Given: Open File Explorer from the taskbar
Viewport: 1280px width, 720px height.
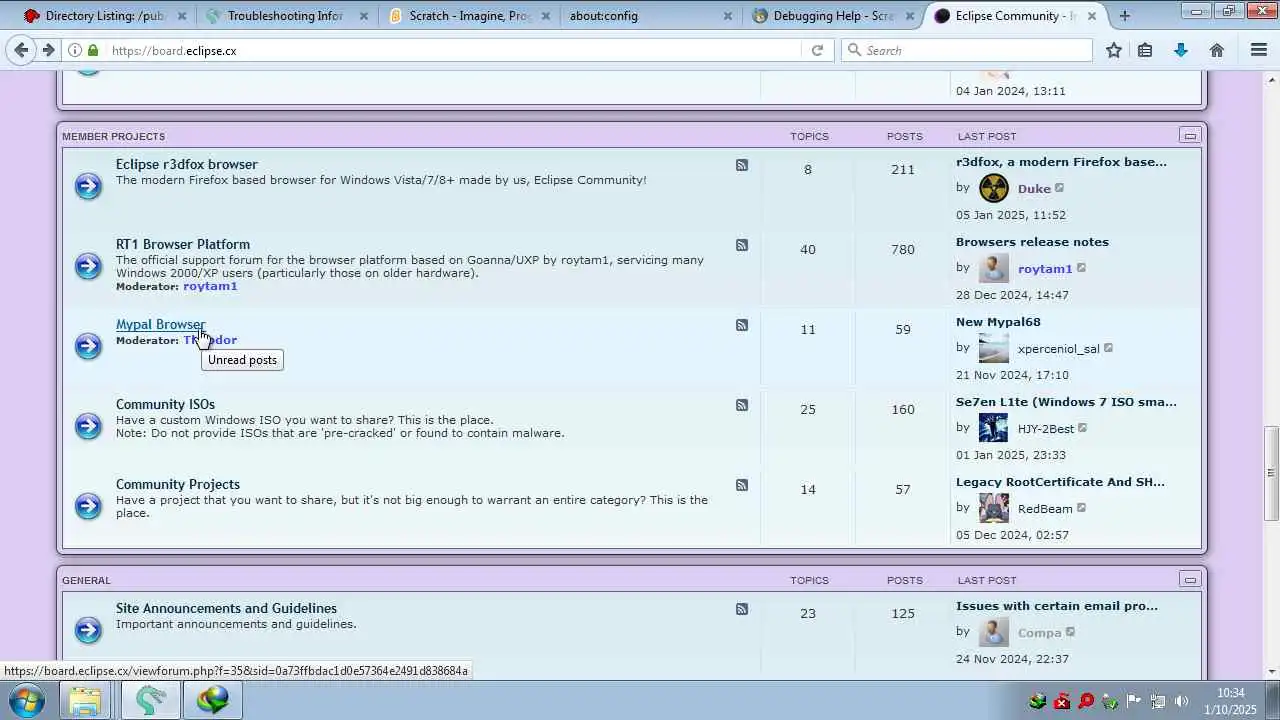Looking at the screenshot, I should tap(86, 700).
